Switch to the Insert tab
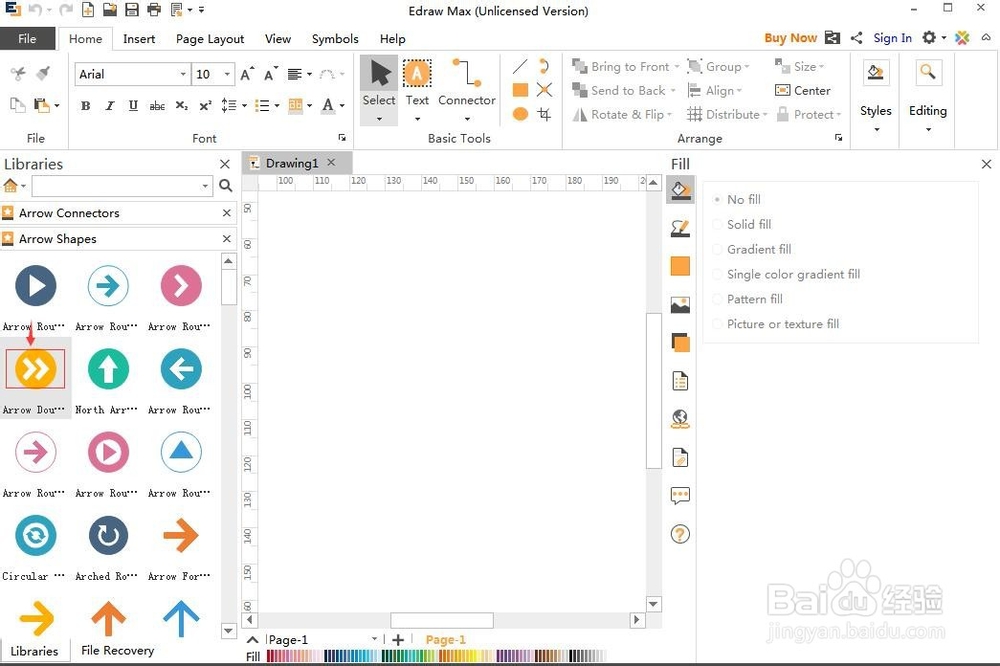1000x666 pixels. tap(139, 39)
